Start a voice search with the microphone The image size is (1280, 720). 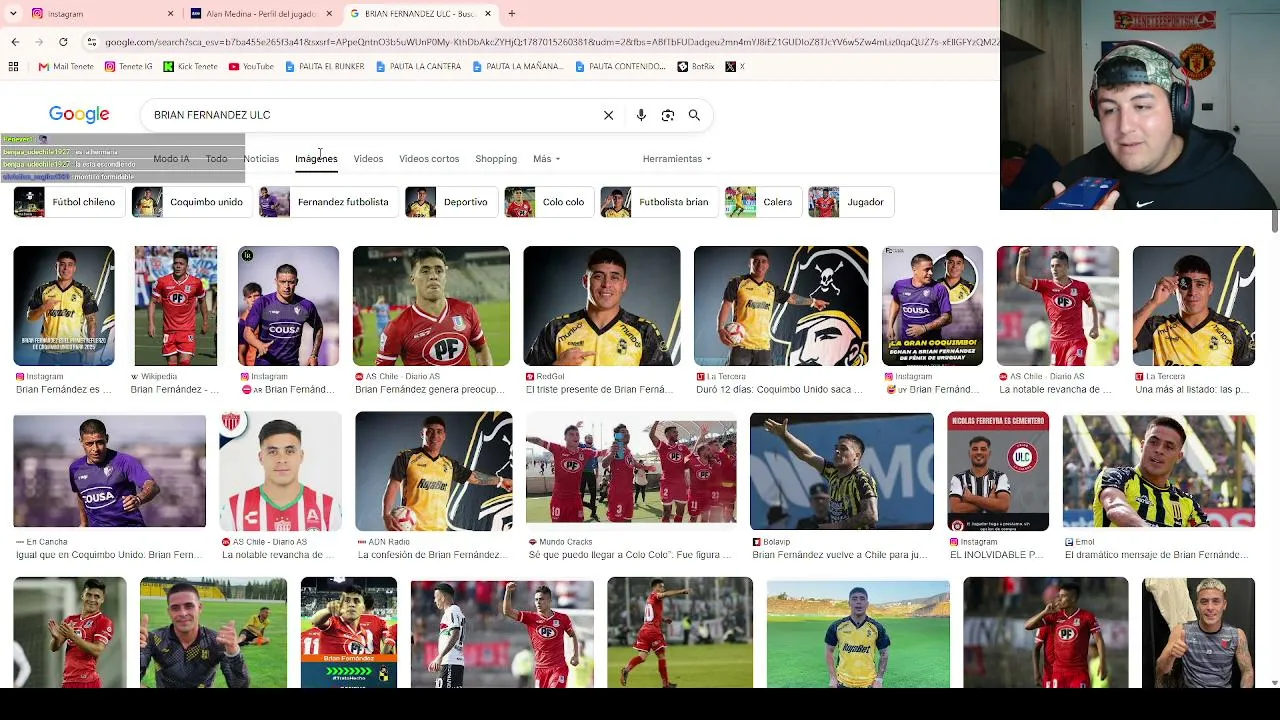[x=641, y=115]
